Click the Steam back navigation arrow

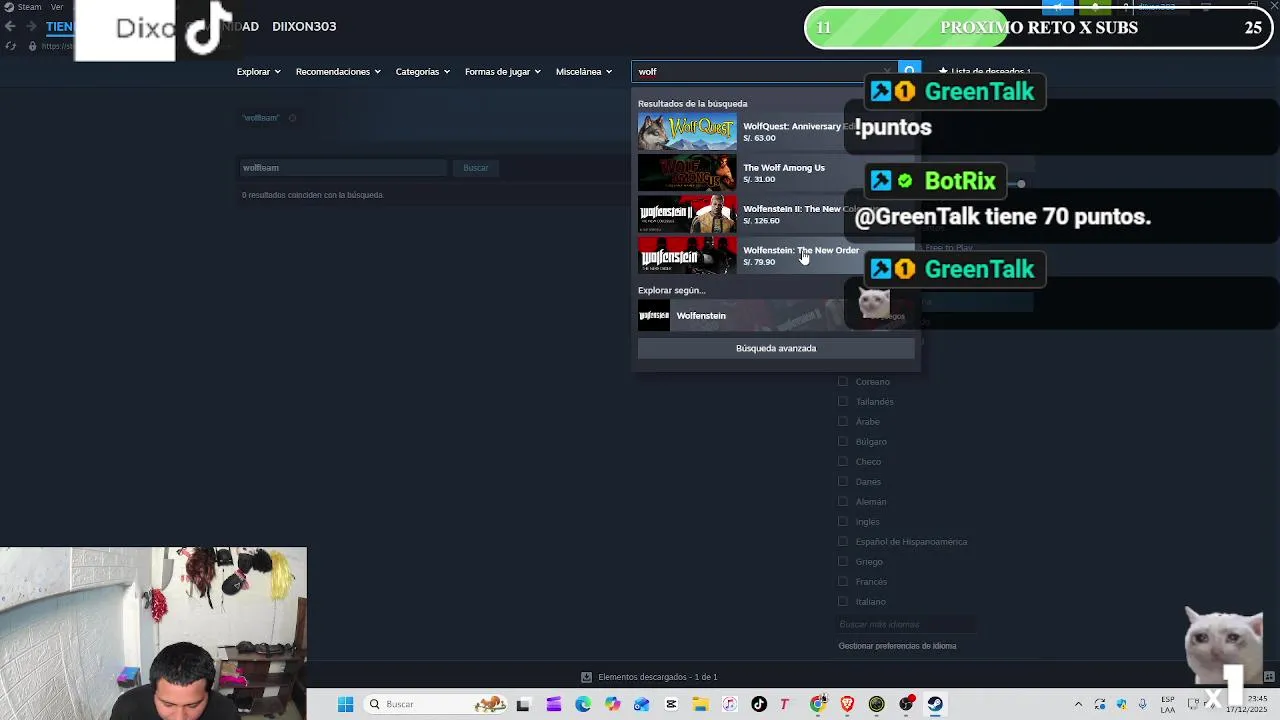click(10, 27)
